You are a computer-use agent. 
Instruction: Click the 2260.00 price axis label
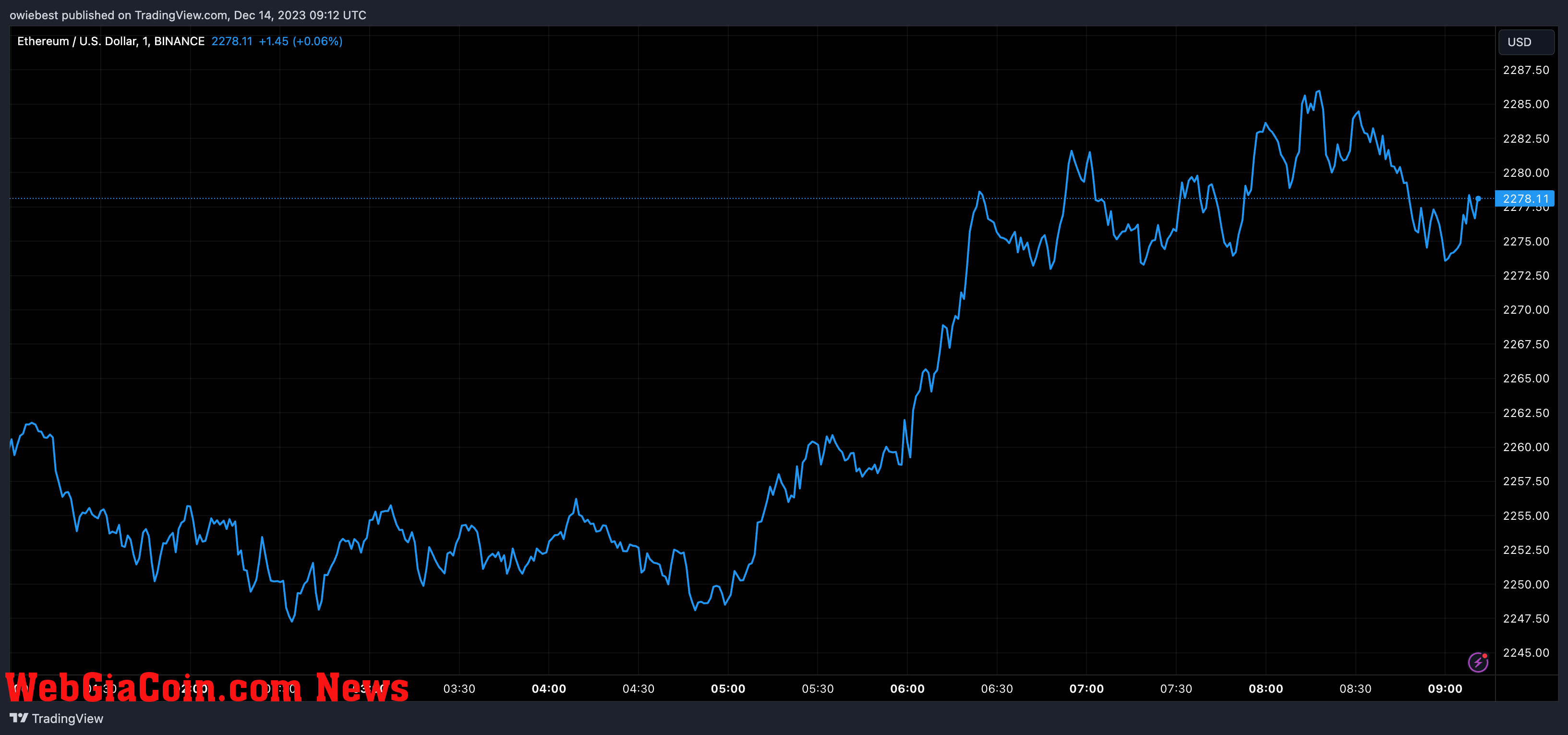coord(1526,447)
